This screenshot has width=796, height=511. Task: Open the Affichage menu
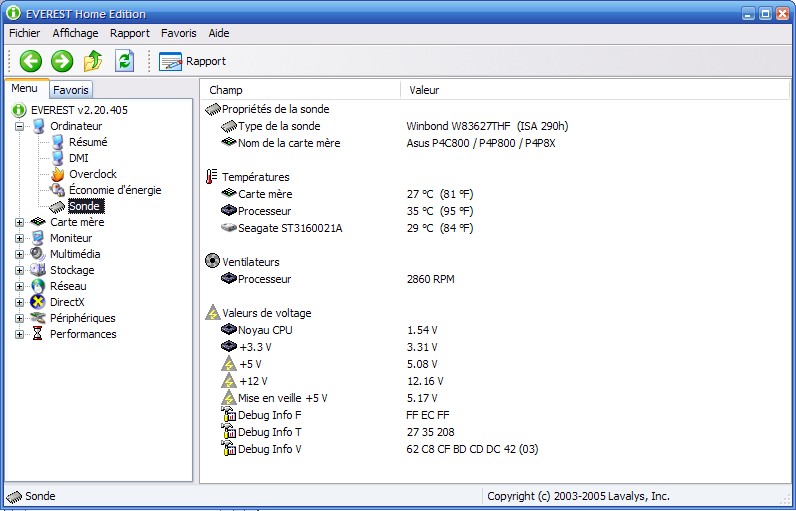(x=75, y=33)
